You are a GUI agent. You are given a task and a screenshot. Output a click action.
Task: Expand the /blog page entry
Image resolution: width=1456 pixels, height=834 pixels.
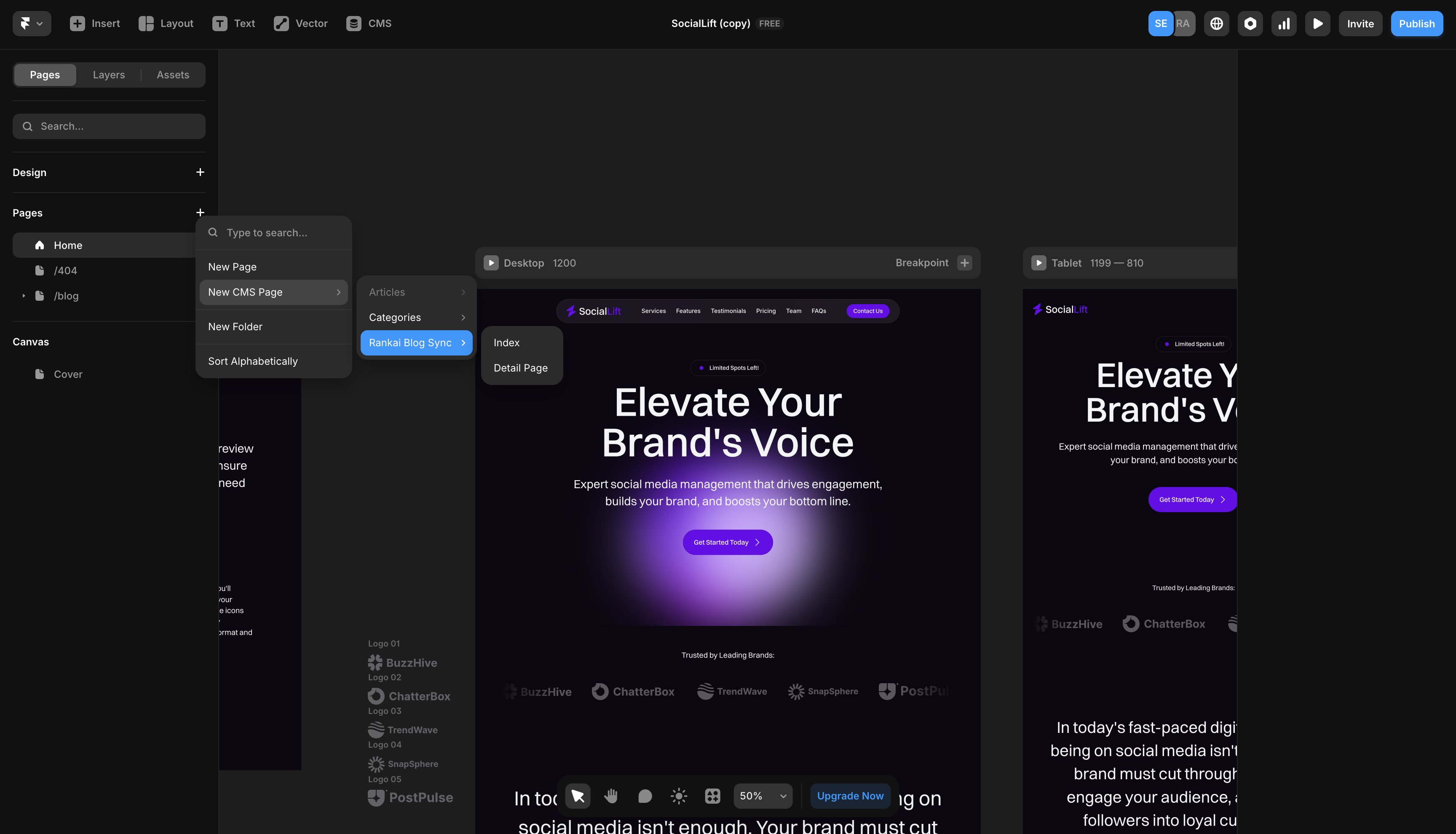[x=24, y=296]
